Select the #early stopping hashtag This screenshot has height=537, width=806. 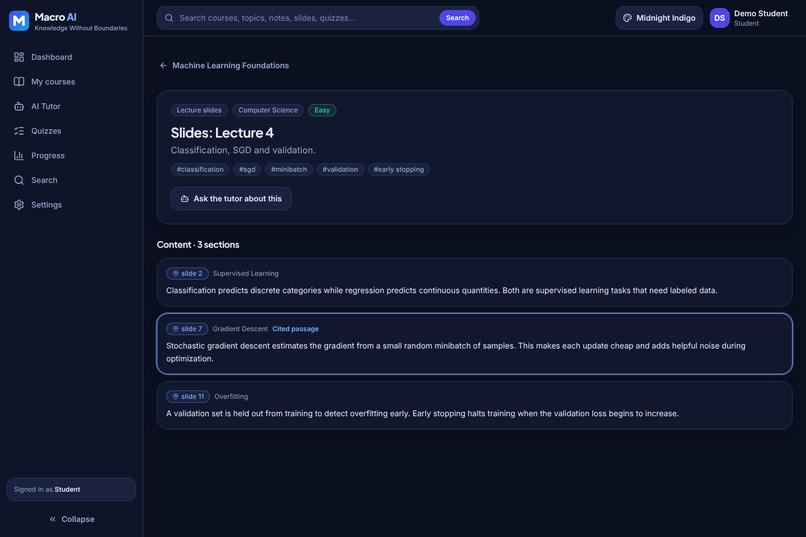coord(399,170)
